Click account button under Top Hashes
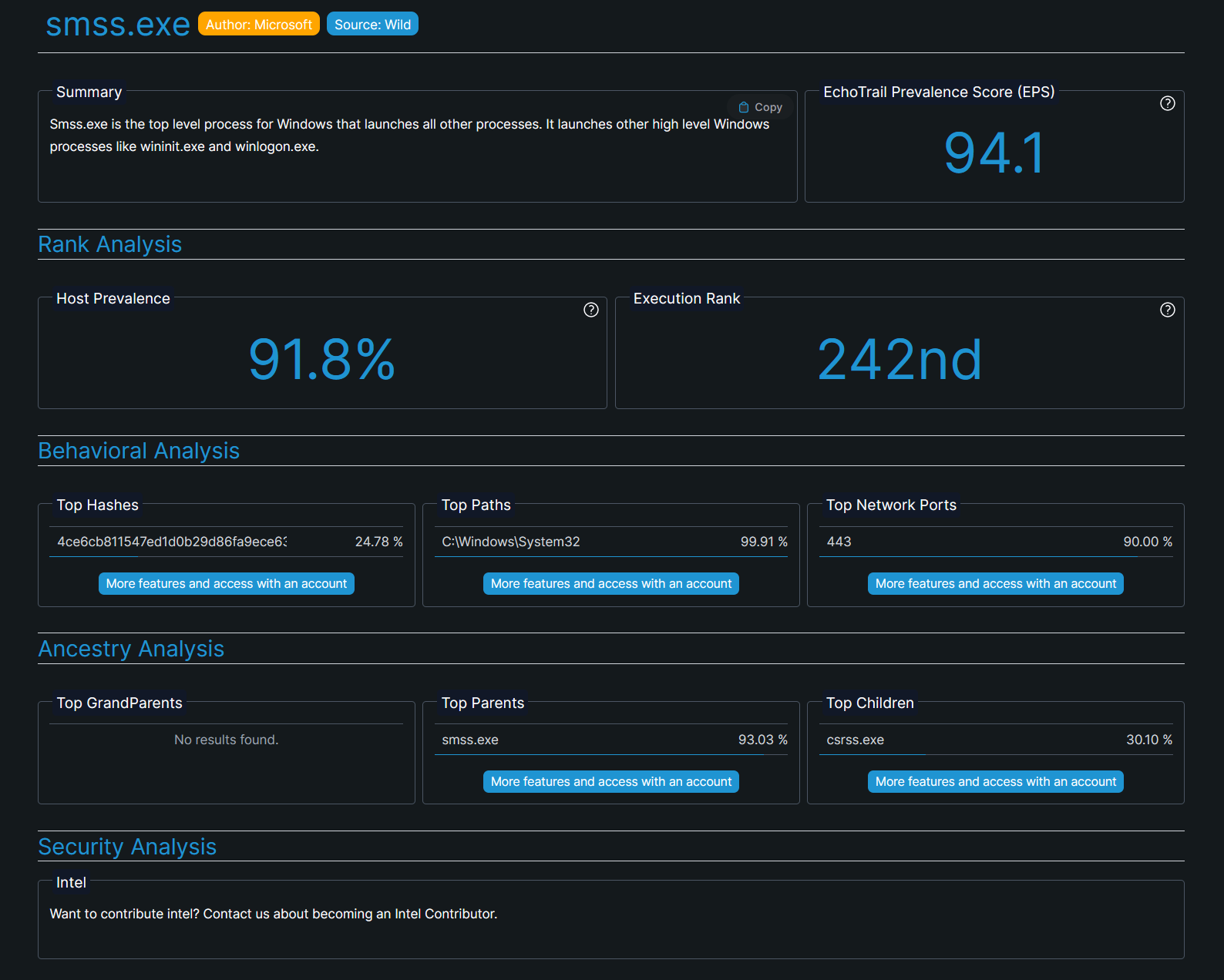1224x980 pixels. (x=226, y=584)
